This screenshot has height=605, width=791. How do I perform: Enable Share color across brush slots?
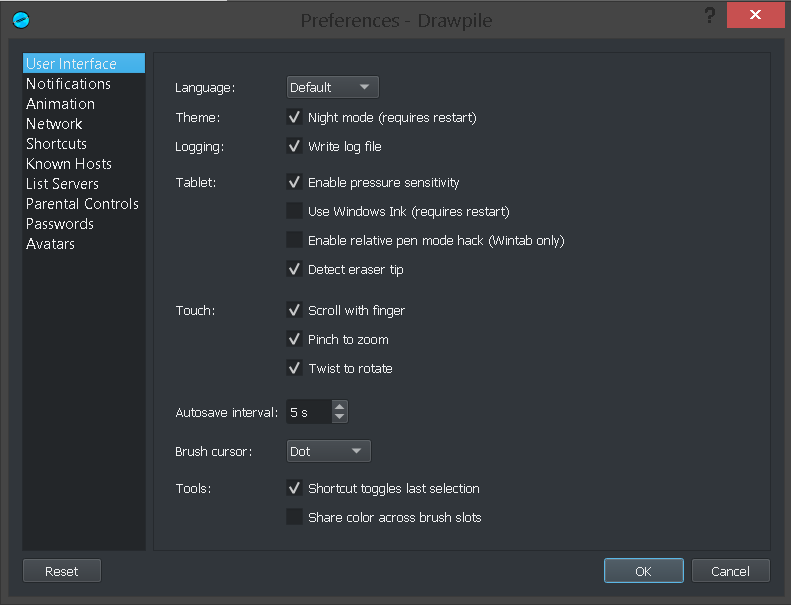tap(295, 517)
